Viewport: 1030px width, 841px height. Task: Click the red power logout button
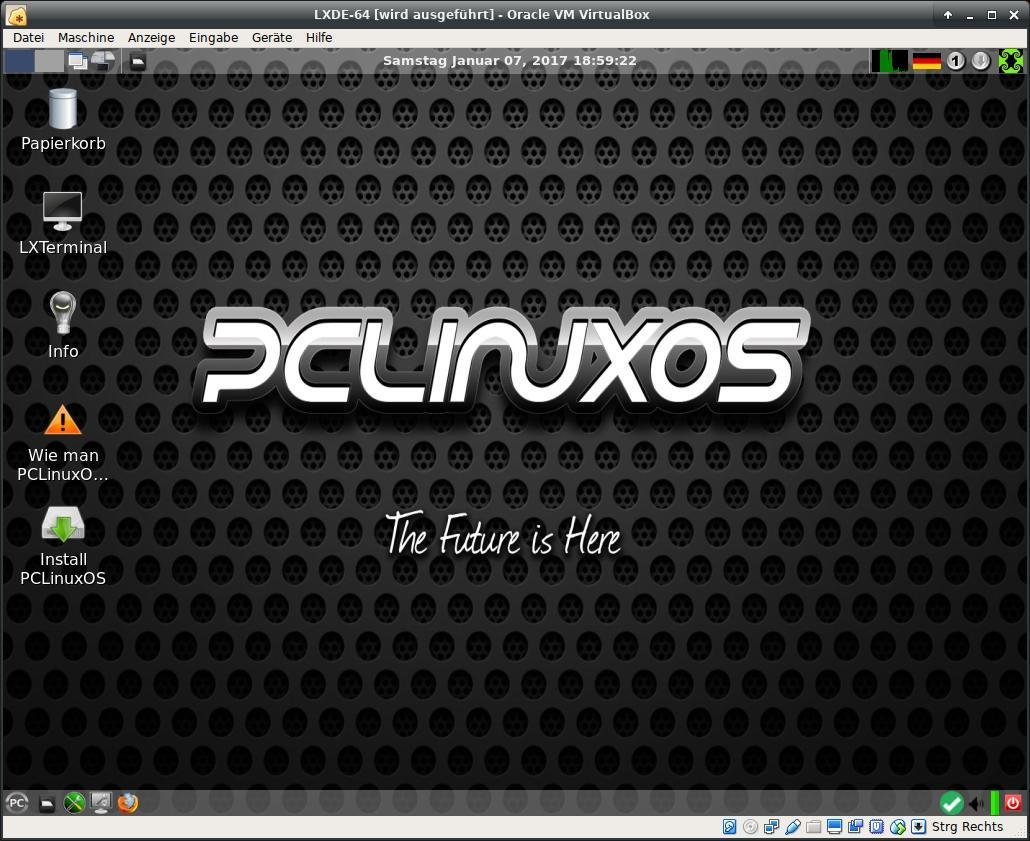[x=1013, y=803]
